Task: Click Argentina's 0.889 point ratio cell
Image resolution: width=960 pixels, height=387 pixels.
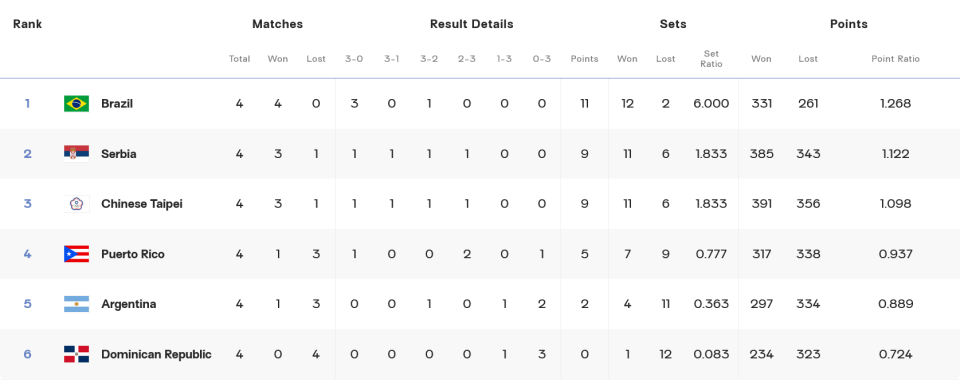Action: click(x=895, y=304)
